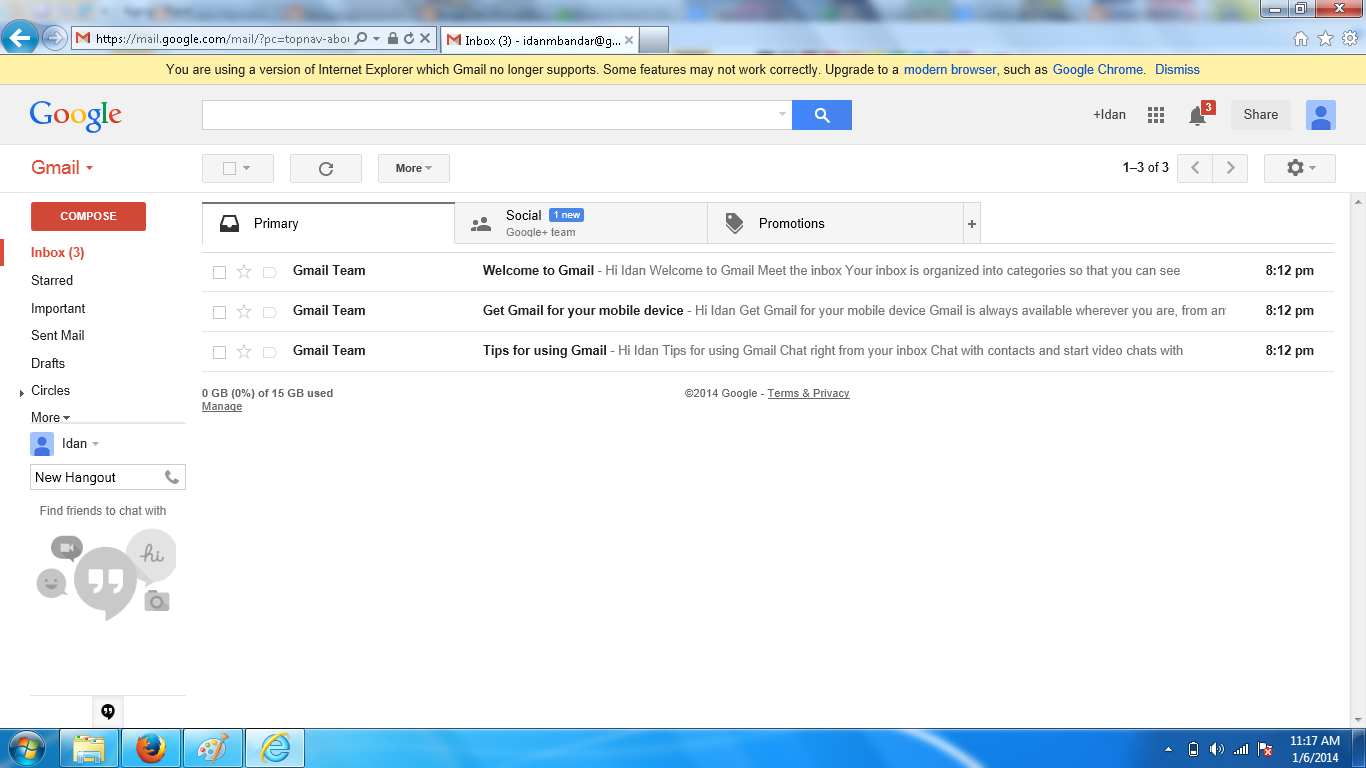The image size is (1366, 768).
Task: Open the Starred folder
Action: 52,281
